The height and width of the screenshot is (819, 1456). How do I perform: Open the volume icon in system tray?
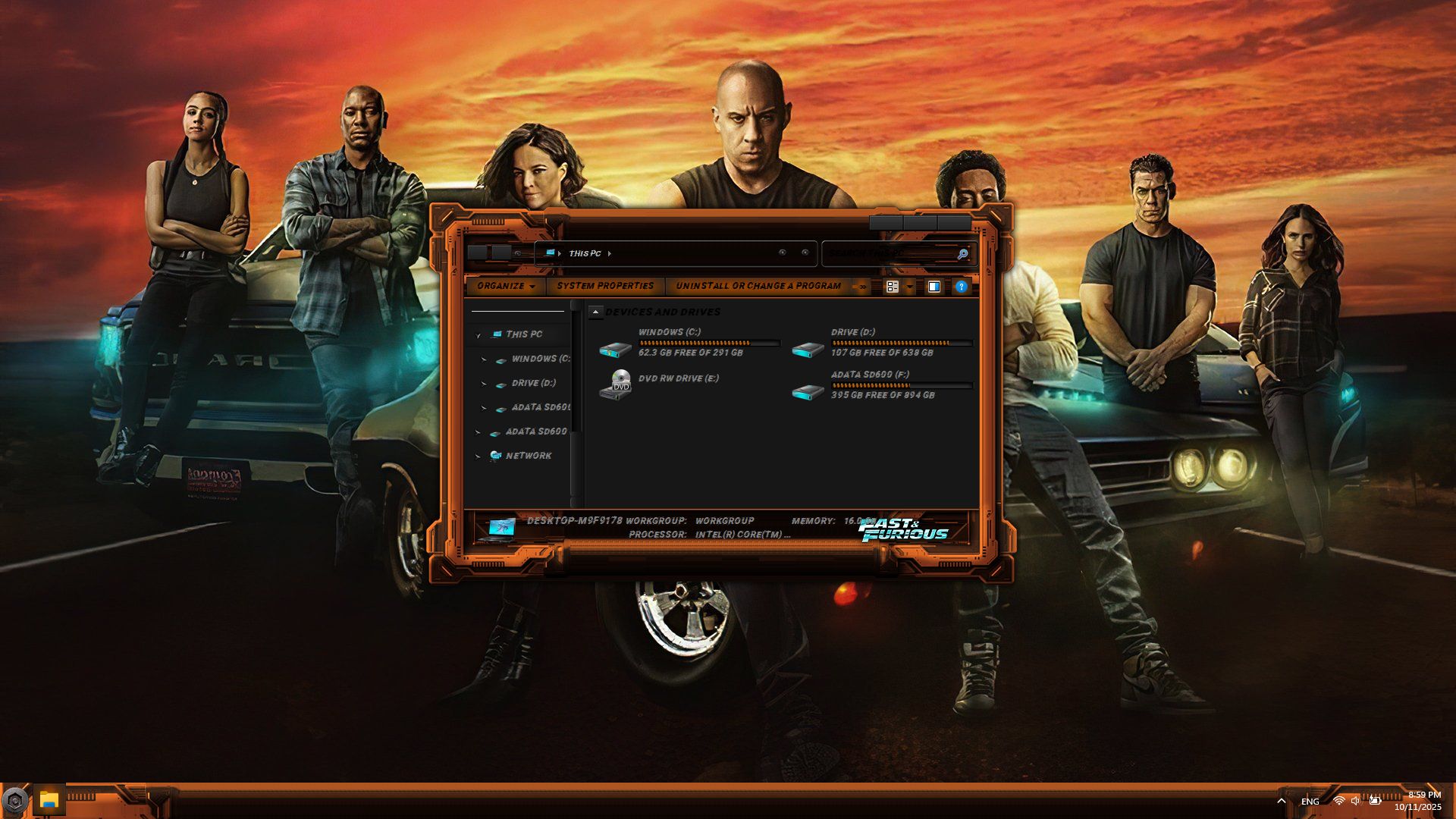(1355, 801)
